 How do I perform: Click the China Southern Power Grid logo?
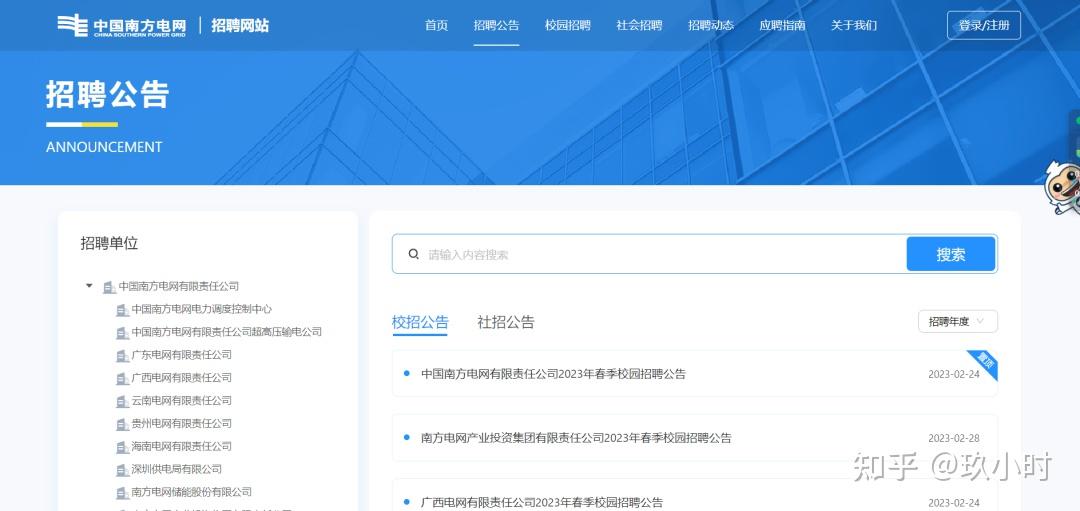[122, 25]
